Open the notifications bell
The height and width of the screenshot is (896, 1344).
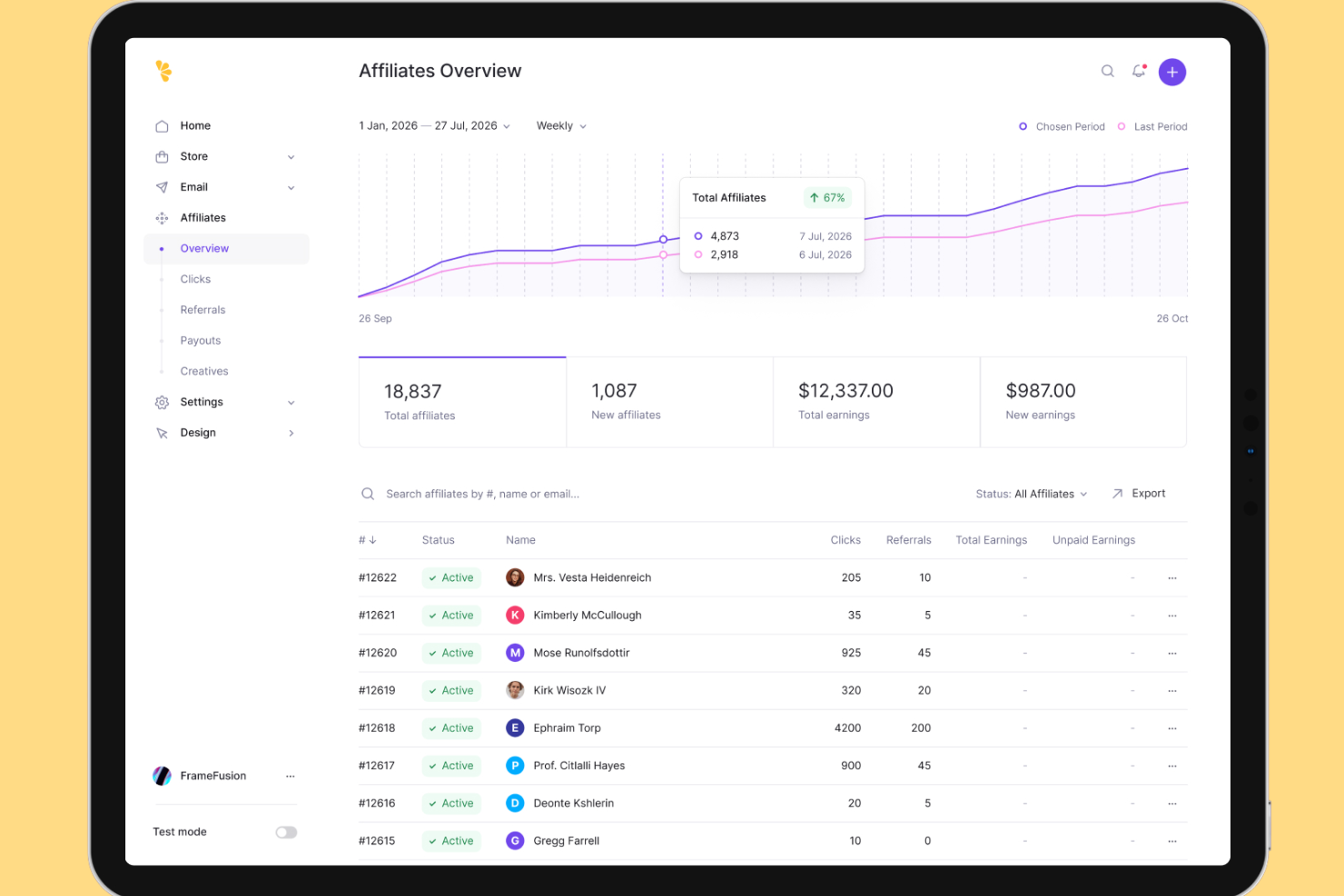click(x=1138, y=72)
